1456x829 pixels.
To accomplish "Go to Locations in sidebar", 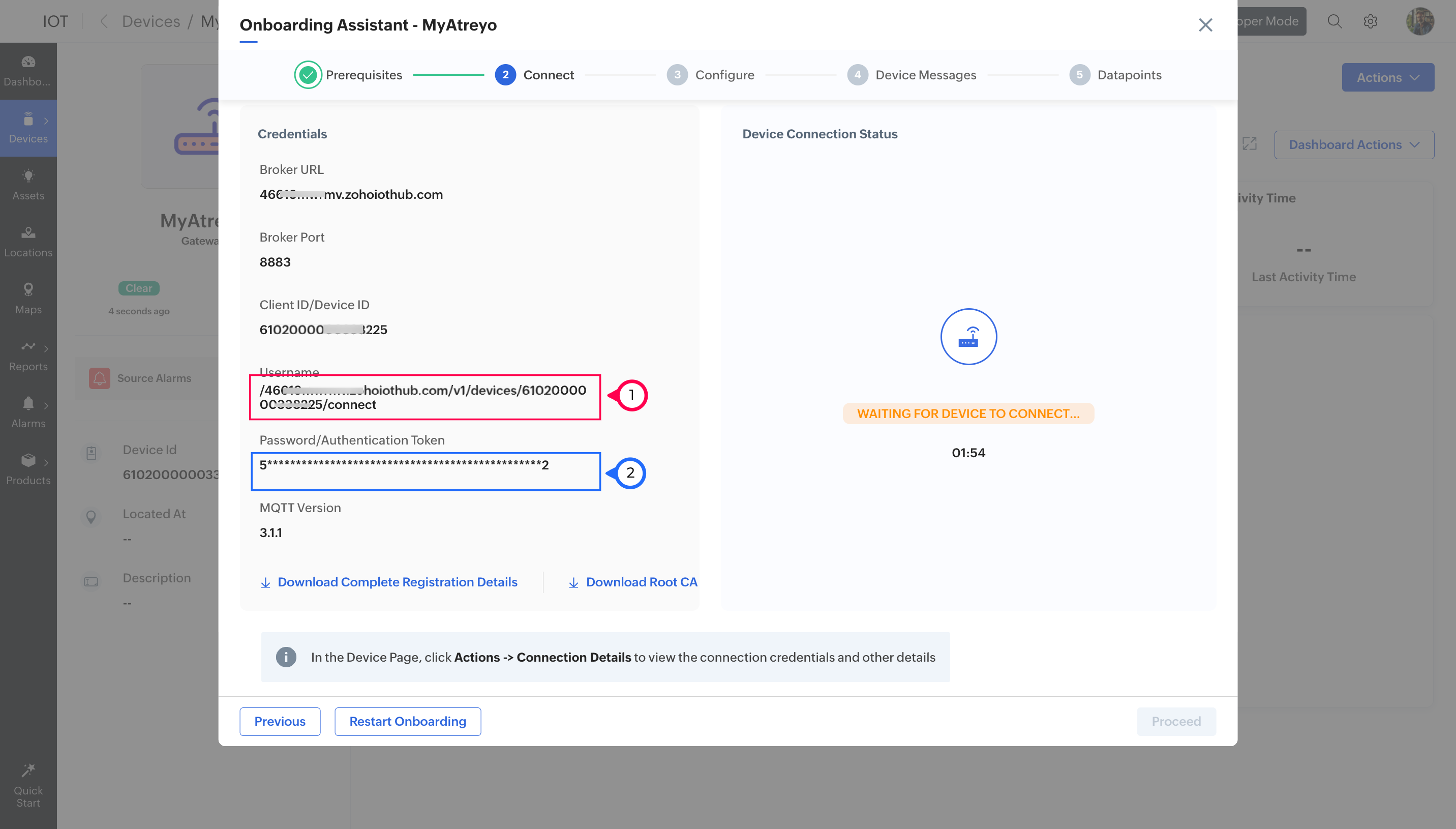I will (x=28, y=241).
